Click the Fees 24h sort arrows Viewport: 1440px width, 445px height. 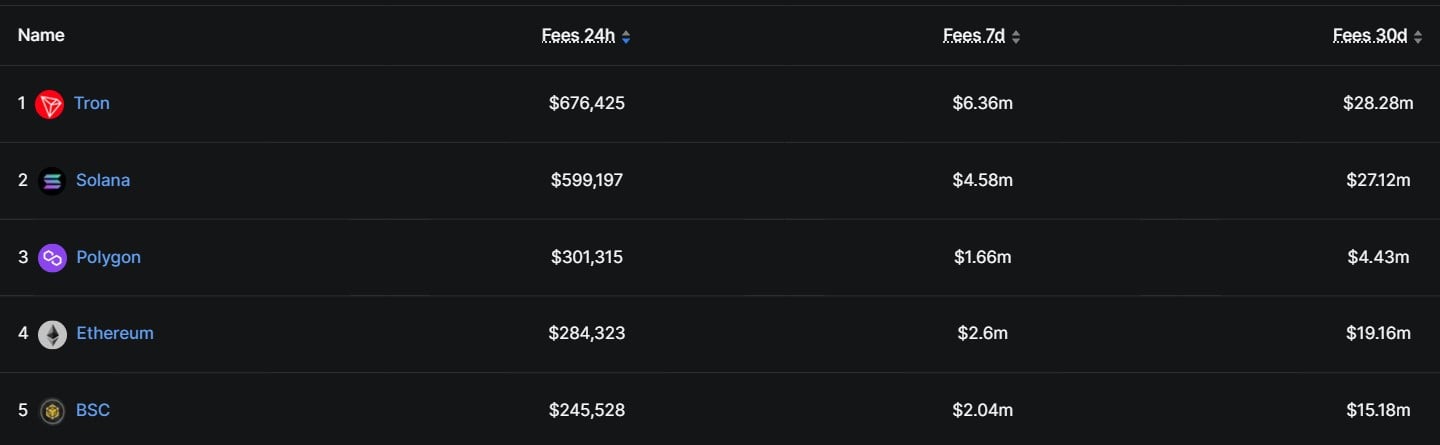(x=626, y=37)
